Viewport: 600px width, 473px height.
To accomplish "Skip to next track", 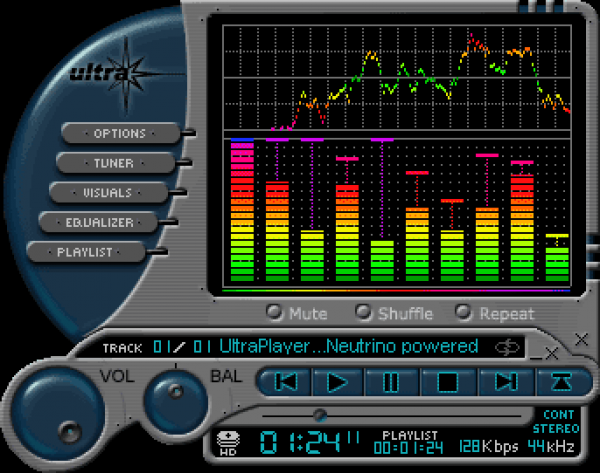I will pos(506,382).
